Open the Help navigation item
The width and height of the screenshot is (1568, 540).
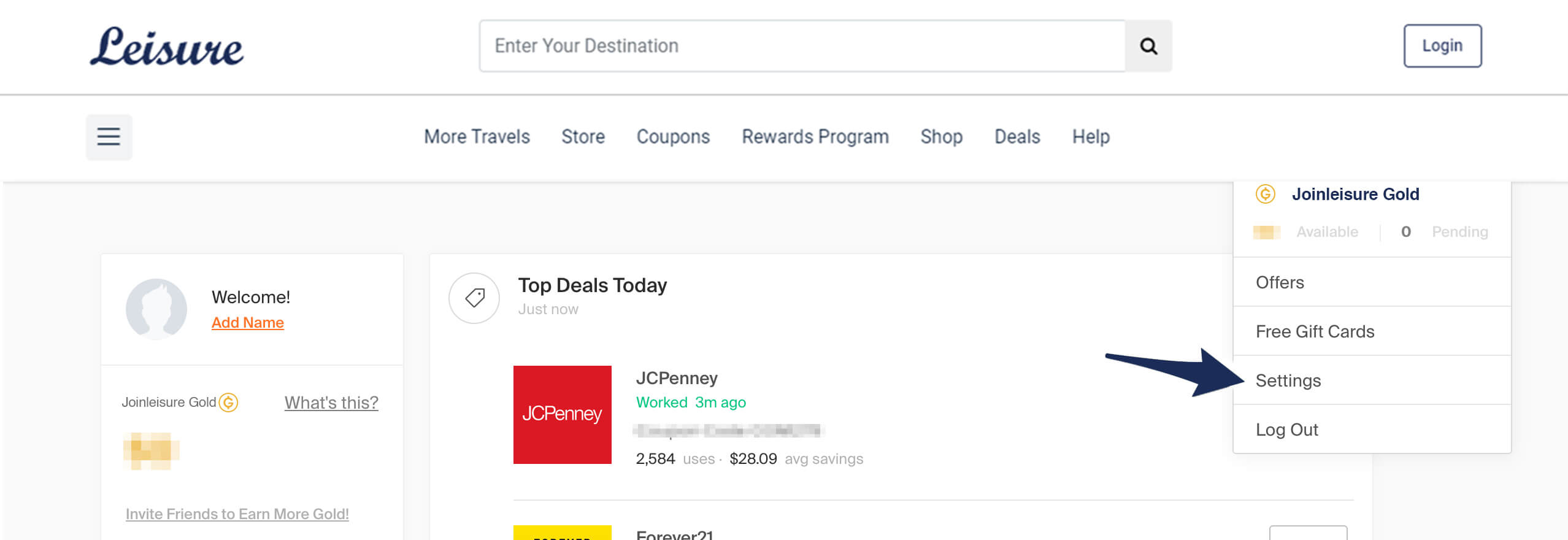(1091, 136)
